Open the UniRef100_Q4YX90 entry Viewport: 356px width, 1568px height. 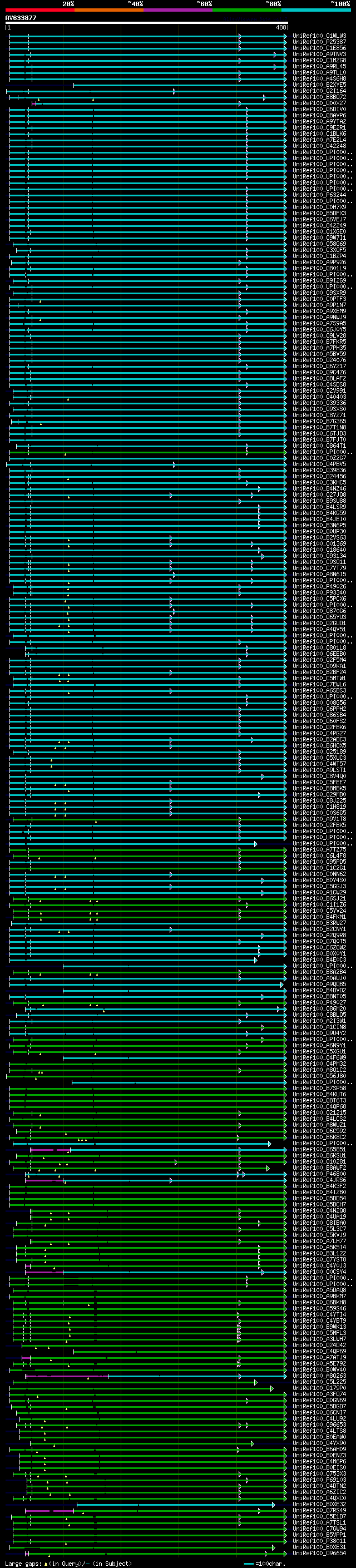click(x=319, y=1443)
